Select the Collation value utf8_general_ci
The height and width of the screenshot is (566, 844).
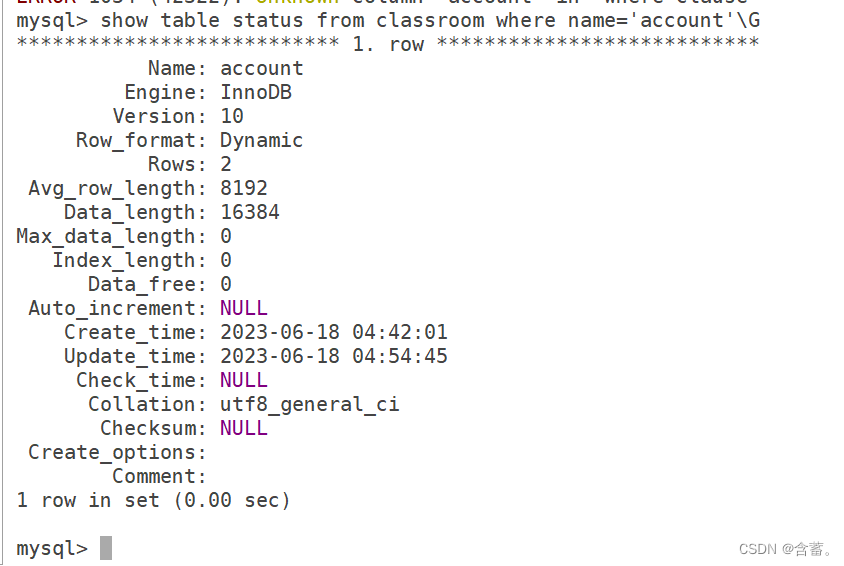[310, 404]
